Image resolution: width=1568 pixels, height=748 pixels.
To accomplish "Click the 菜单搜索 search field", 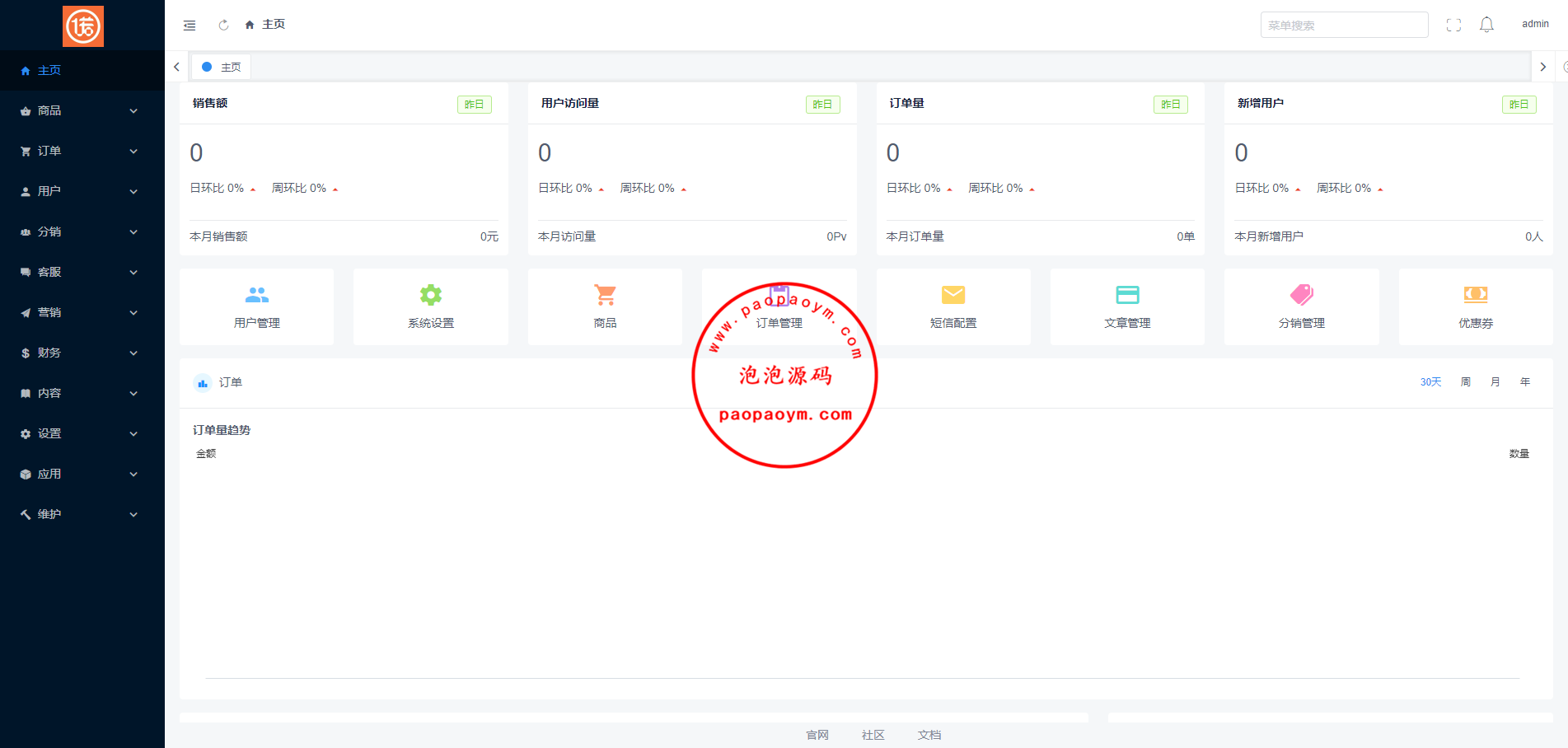I will (x=1343, y=26).
